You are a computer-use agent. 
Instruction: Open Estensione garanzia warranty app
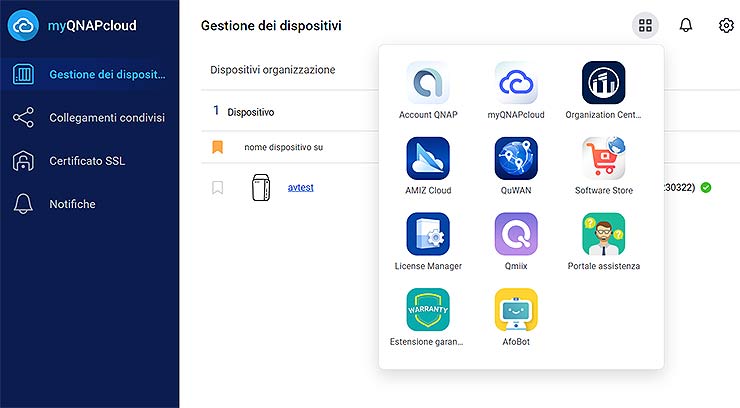(x=428, y=311)
